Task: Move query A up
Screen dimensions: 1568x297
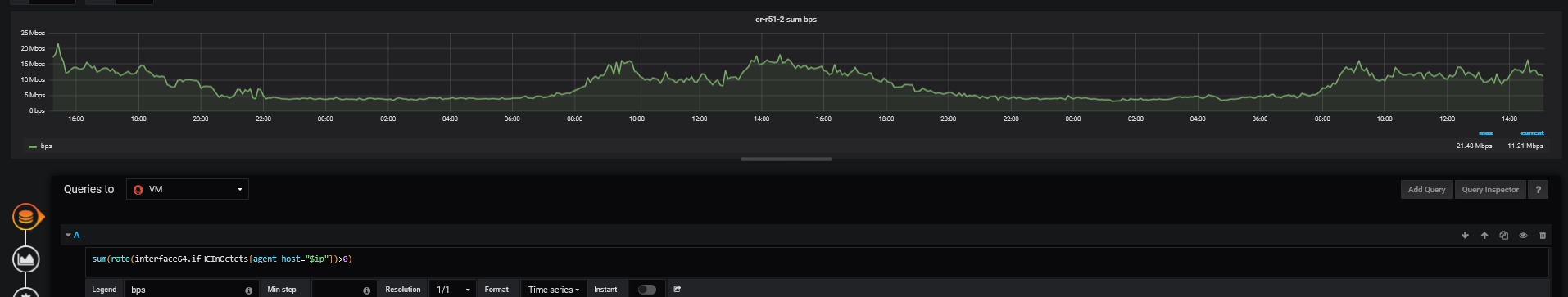Action: pos(1484,236)
